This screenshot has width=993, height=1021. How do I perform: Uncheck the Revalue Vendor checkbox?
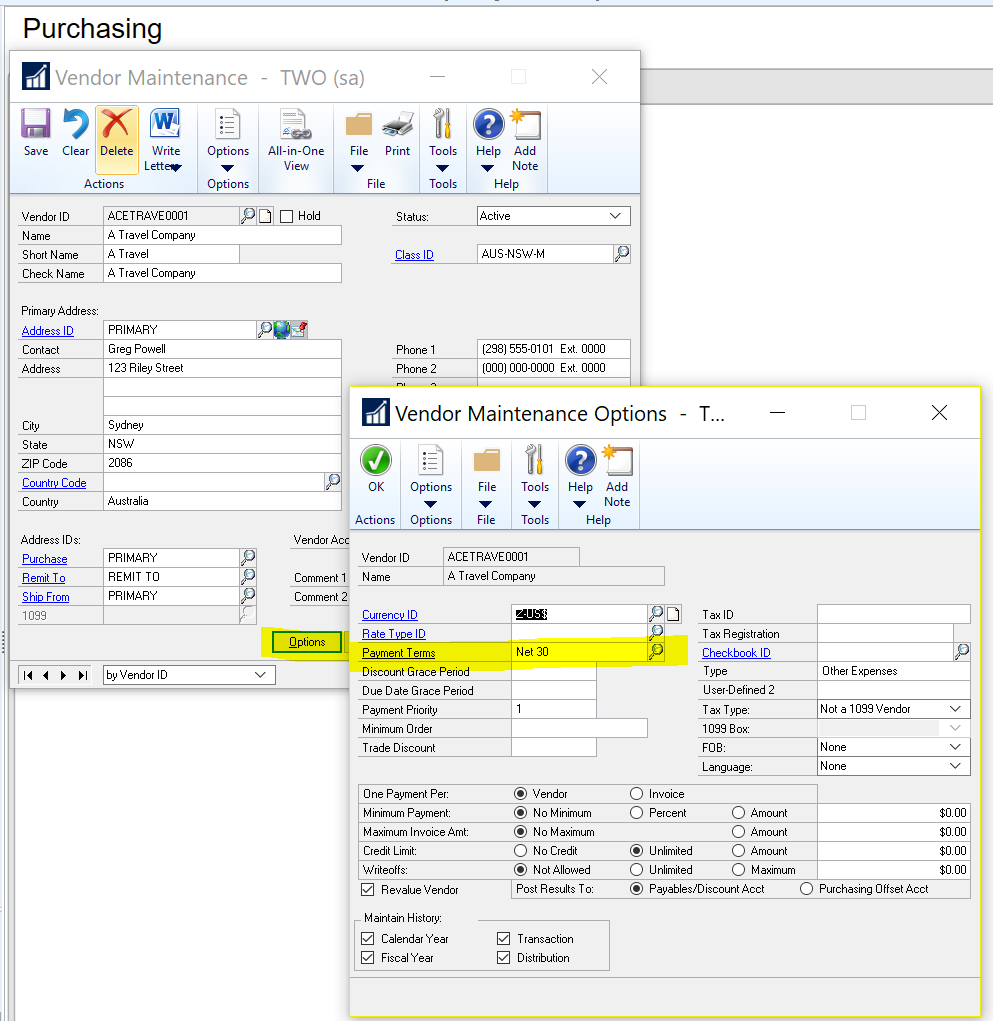click(x=367, y=889)
